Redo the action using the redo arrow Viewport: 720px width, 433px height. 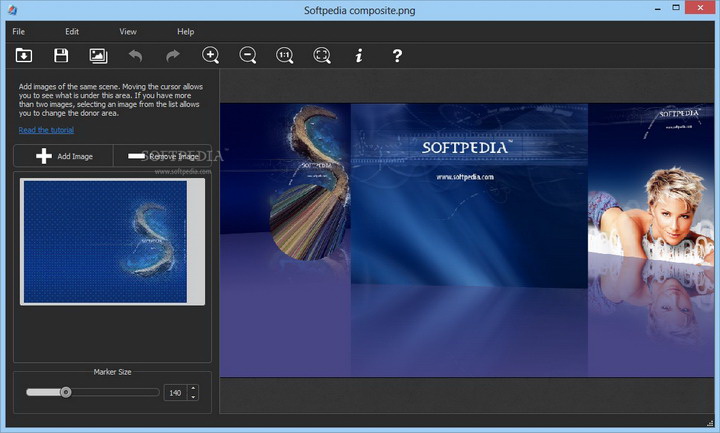[x=172, y=56]
